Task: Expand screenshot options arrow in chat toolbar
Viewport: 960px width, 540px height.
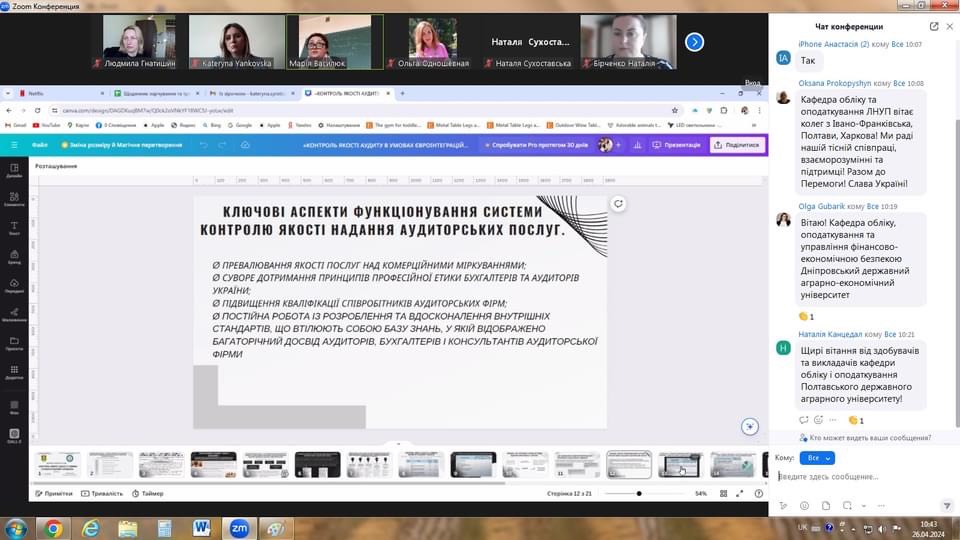Action: click(x=863, y=506)
